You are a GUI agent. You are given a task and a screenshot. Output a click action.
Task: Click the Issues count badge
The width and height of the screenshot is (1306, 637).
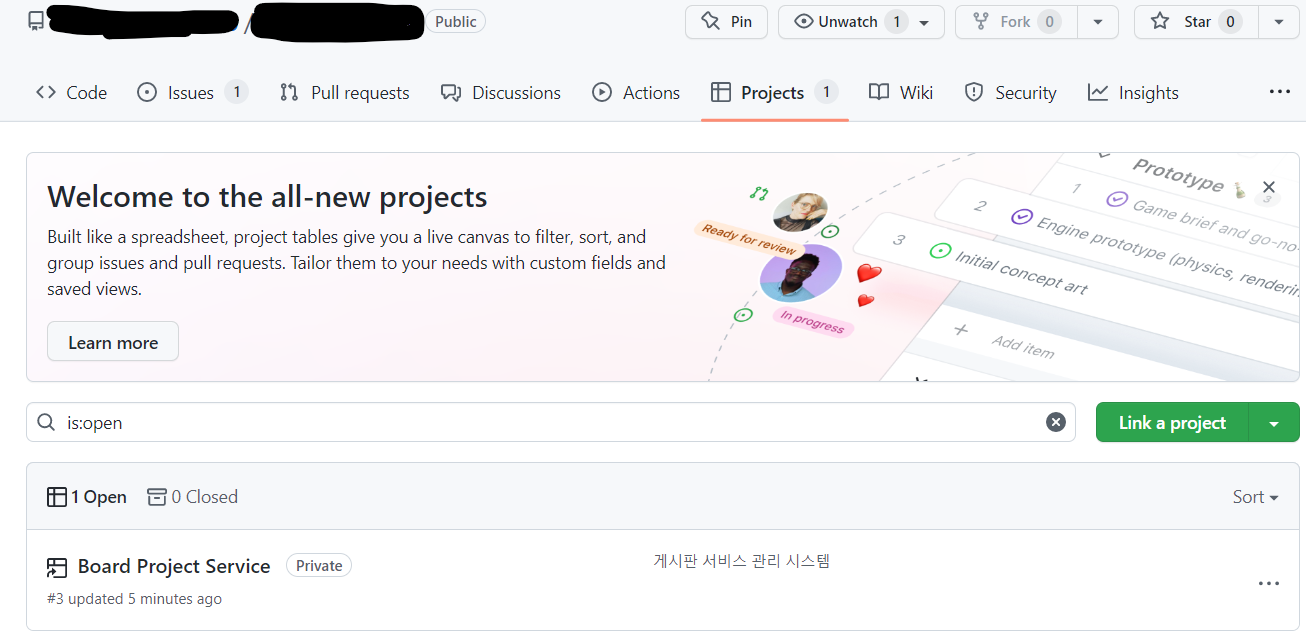pyautogui.click(x=236, y=92)
